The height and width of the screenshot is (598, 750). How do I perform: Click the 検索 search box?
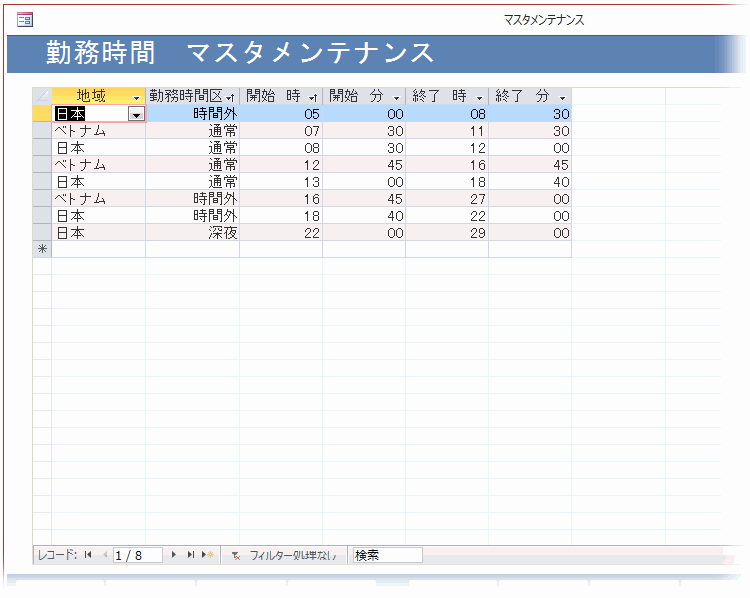click(x=387, y=555)
